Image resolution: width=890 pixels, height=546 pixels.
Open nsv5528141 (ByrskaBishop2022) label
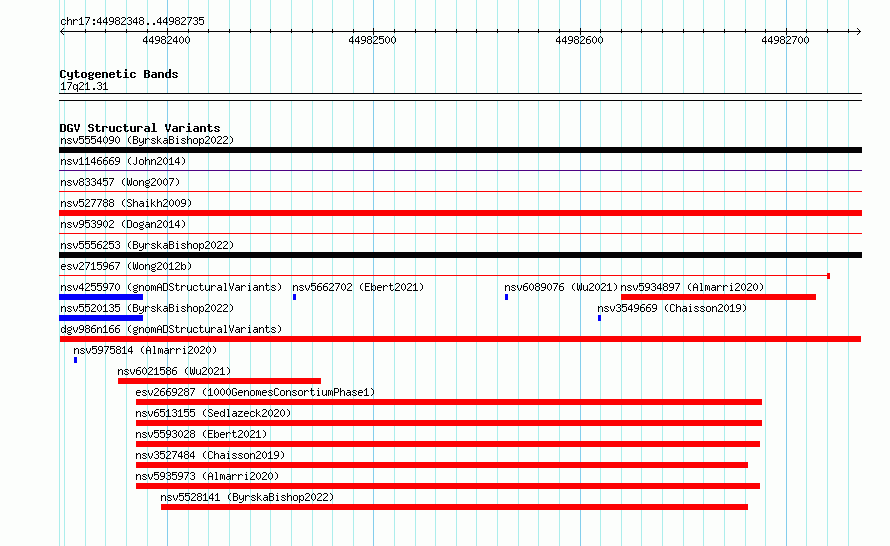247,497
